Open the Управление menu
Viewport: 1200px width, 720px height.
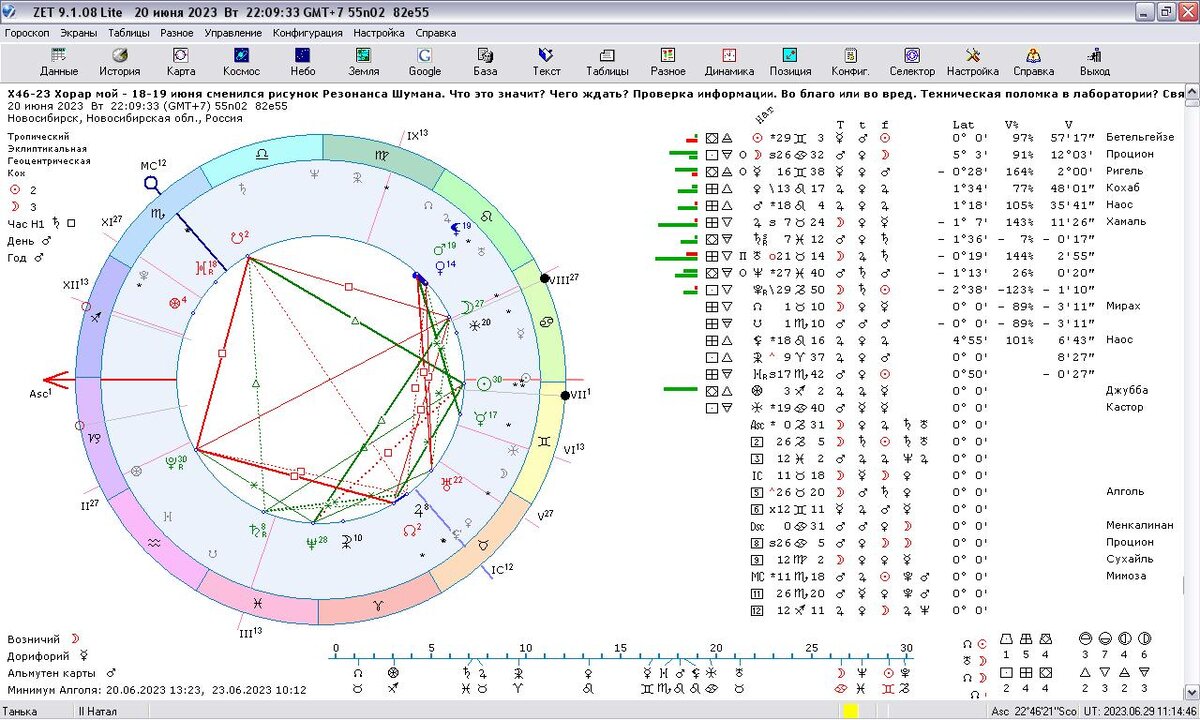point(233,32)
